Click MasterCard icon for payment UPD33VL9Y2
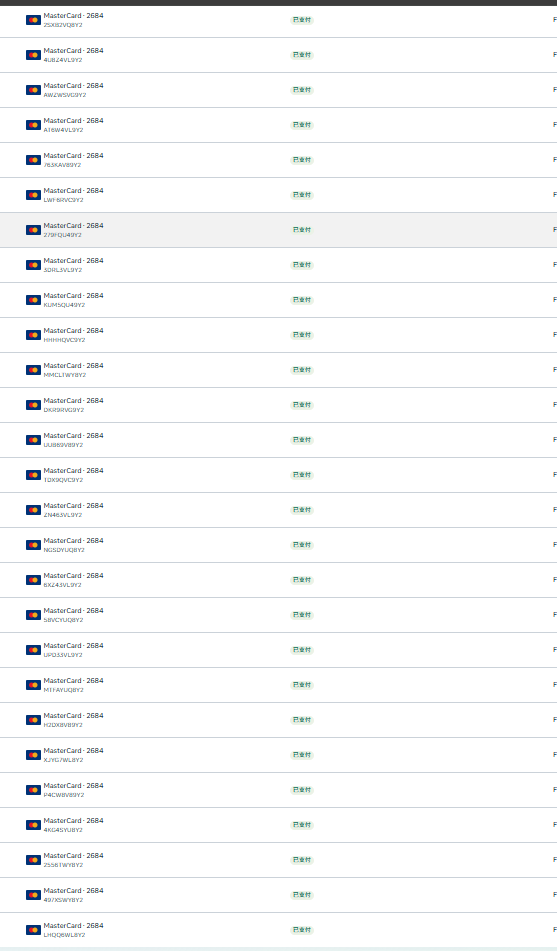Image resolution: width=557 pixels, height=951 pixels. click(x=33, y=650)
